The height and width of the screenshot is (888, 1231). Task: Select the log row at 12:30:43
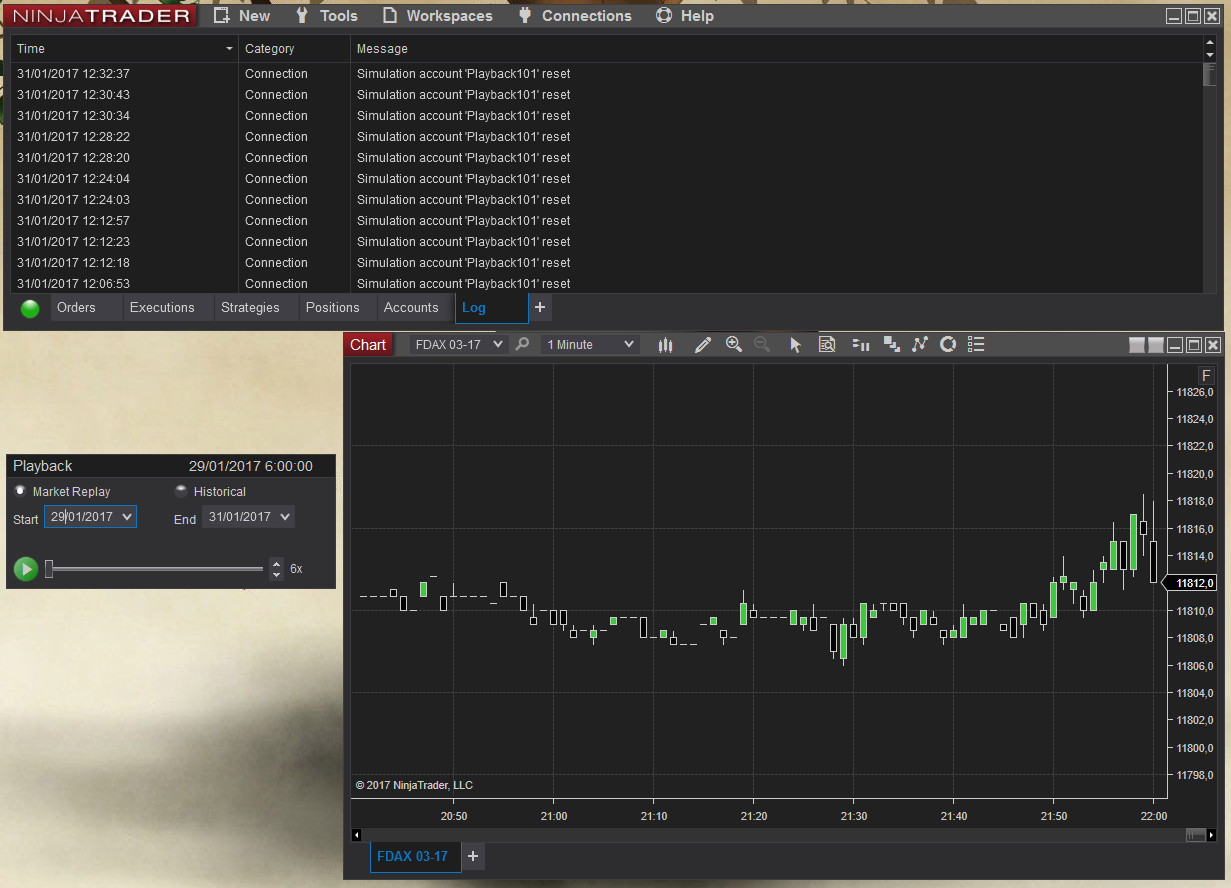point(607,95)
